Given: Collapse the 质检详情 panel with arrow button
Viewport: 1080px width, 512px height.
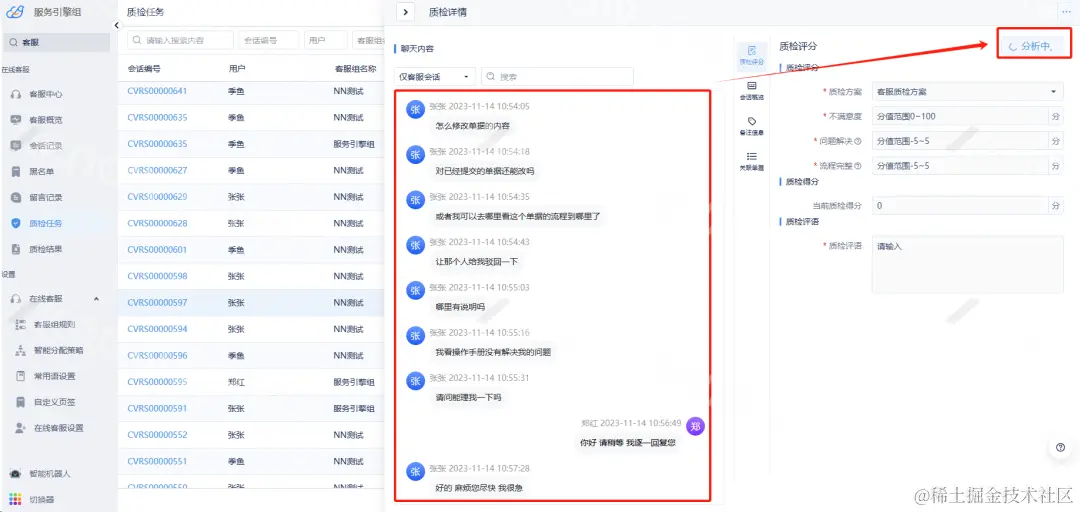Looking at the screenshot, I should coord(406,12).
